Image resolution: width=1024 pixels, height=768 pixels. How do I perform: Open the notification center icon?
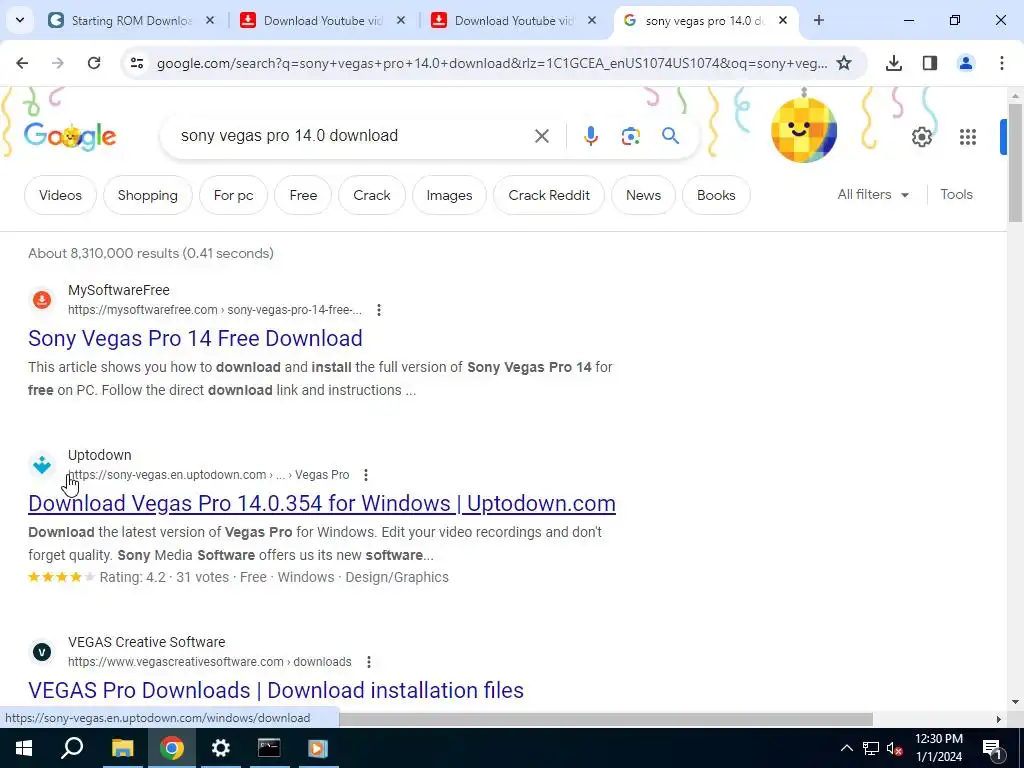[x=992, y=748]
